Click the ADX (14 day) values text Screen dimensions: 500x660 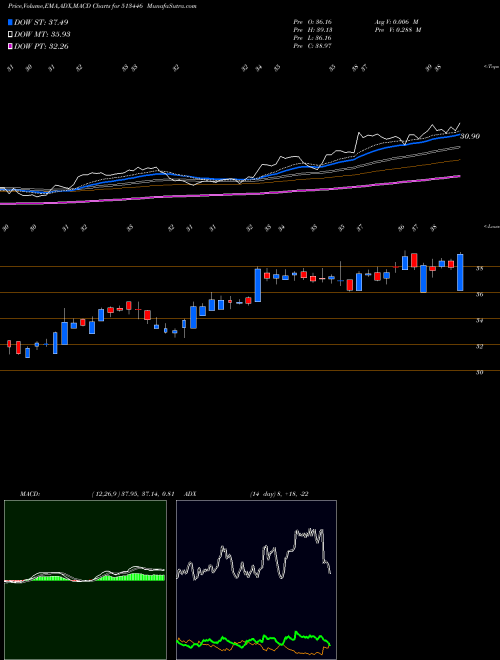pyautogui.click(x=279, y=494)
